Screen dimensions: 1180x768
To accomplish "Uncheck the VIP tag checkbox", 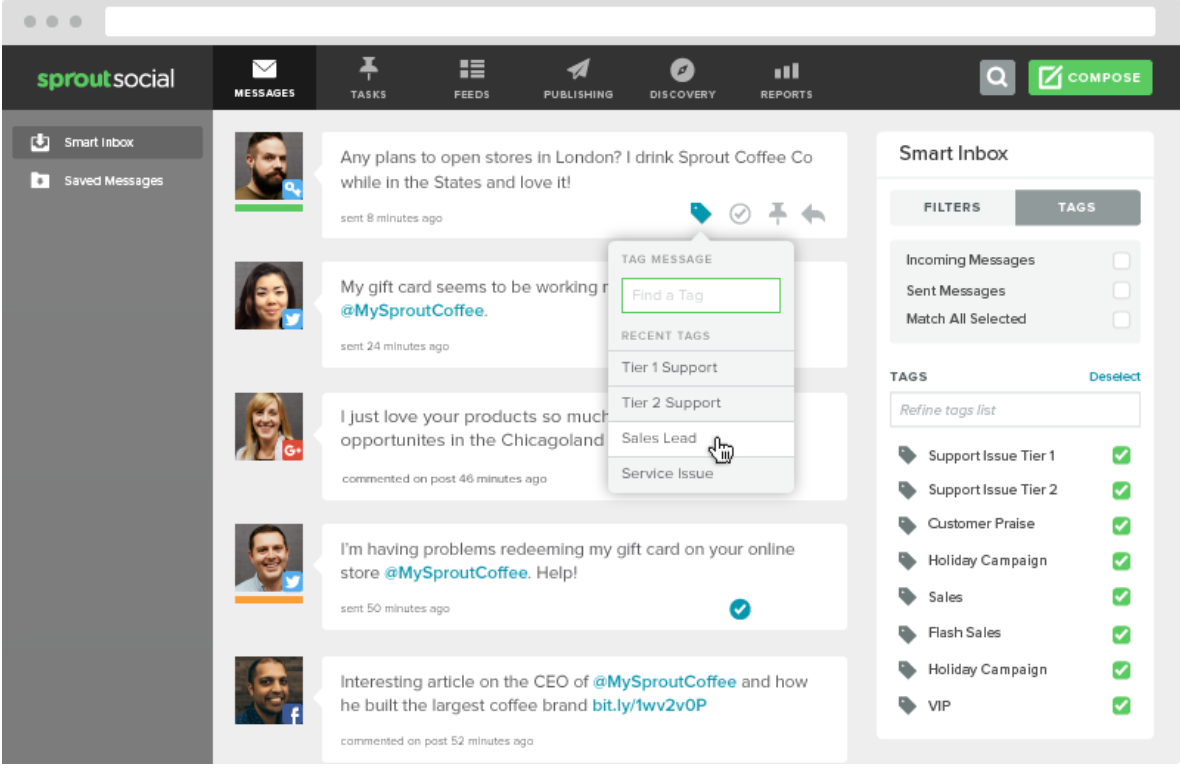I will 1121,706.
